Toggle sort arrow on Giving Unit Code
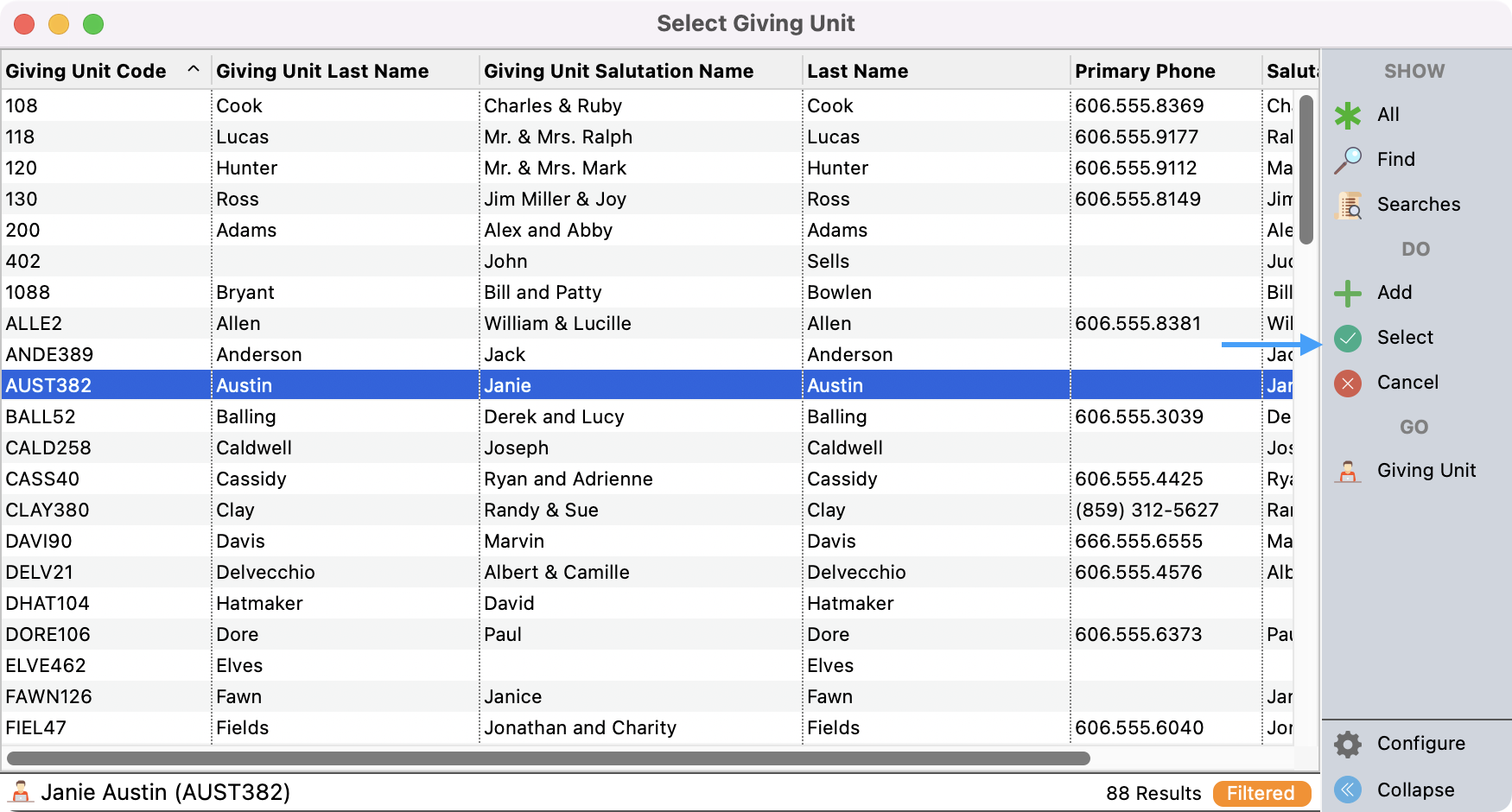Screen dimensions: 1512x812 194,70
